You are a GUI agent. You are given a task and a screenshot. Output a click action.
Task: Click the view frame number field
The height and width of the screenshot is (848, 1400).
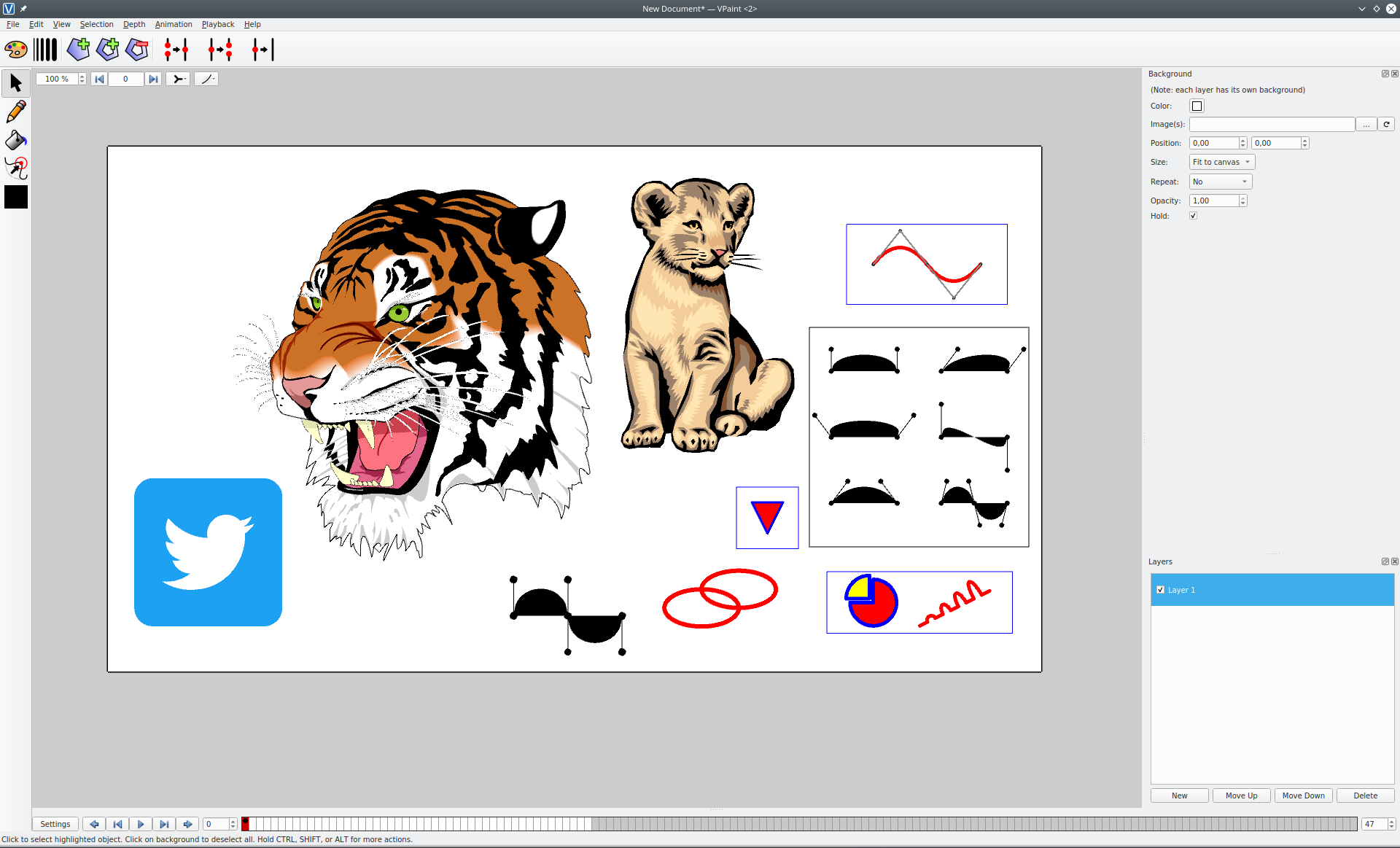[125, 79]
